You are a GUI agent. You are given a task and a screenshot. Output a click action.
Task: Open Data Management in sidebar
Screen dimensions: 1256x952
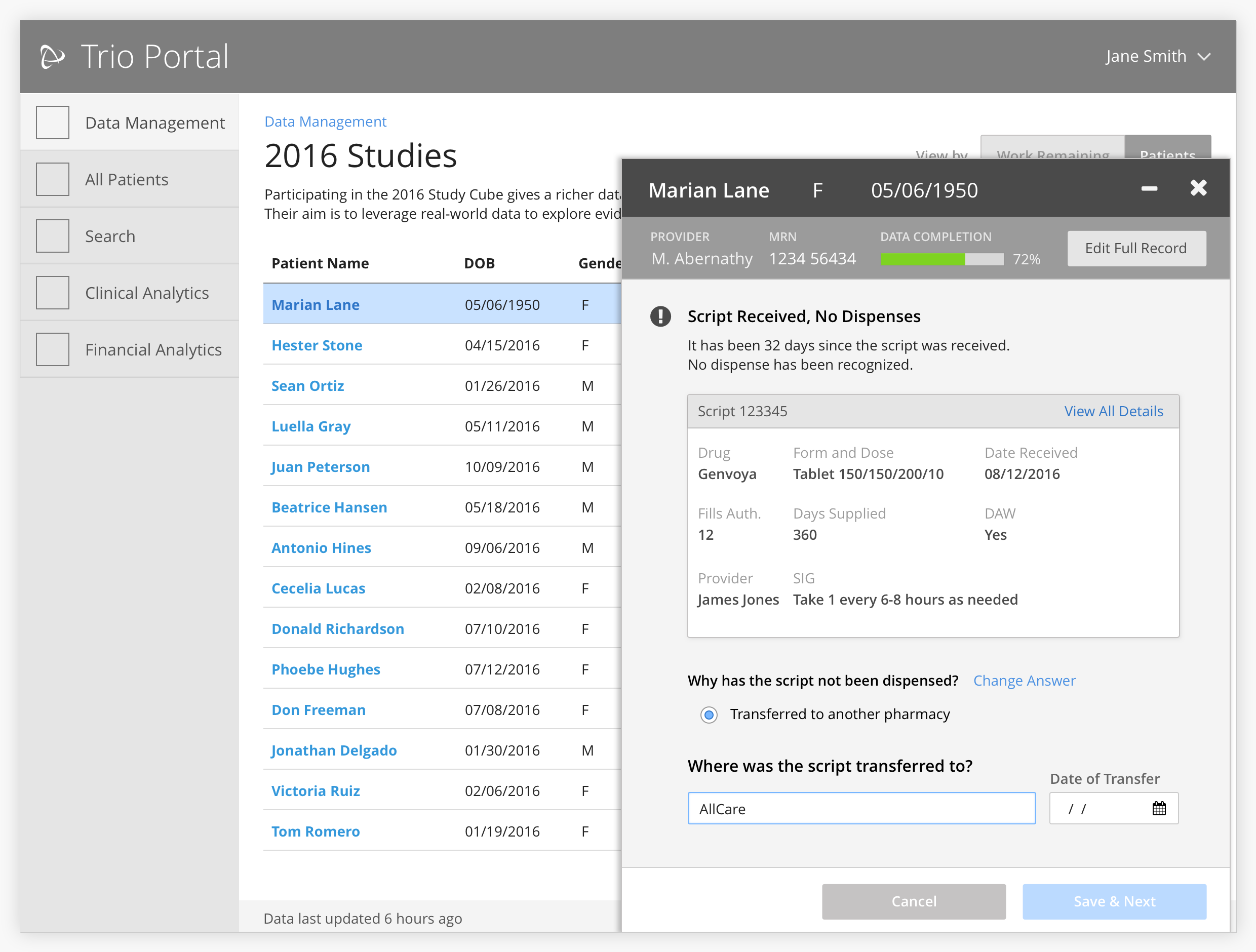pyautogui.click(x=130, y=123)
